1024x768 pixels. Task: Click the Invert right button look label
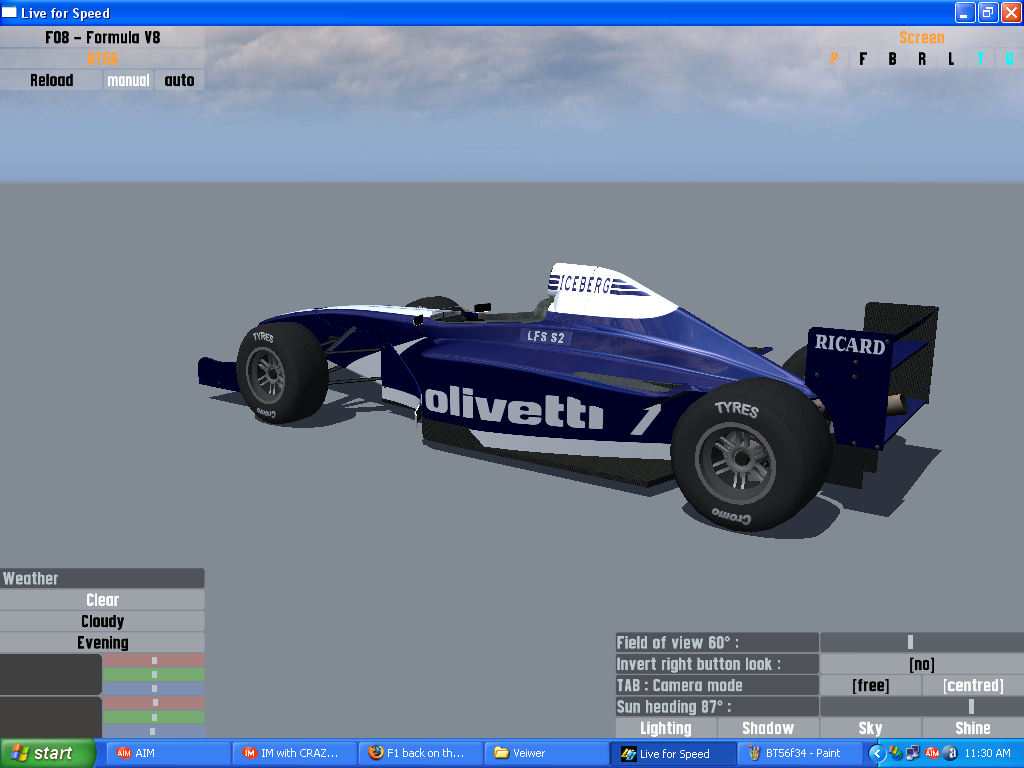(x=717, y=664)
